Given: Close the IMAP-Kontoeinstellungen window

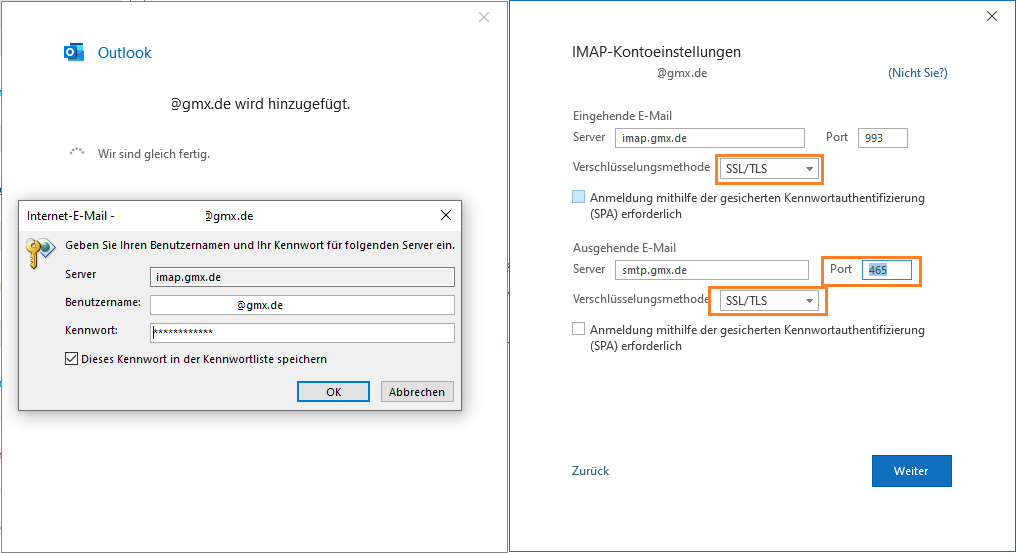Looking at the screenshot, I should coord(991,16).
